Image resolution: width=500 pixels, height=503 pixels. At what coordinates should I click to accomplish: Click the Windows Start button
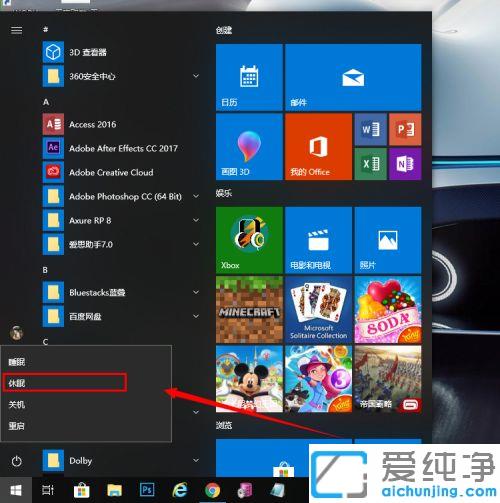(16, 490)
